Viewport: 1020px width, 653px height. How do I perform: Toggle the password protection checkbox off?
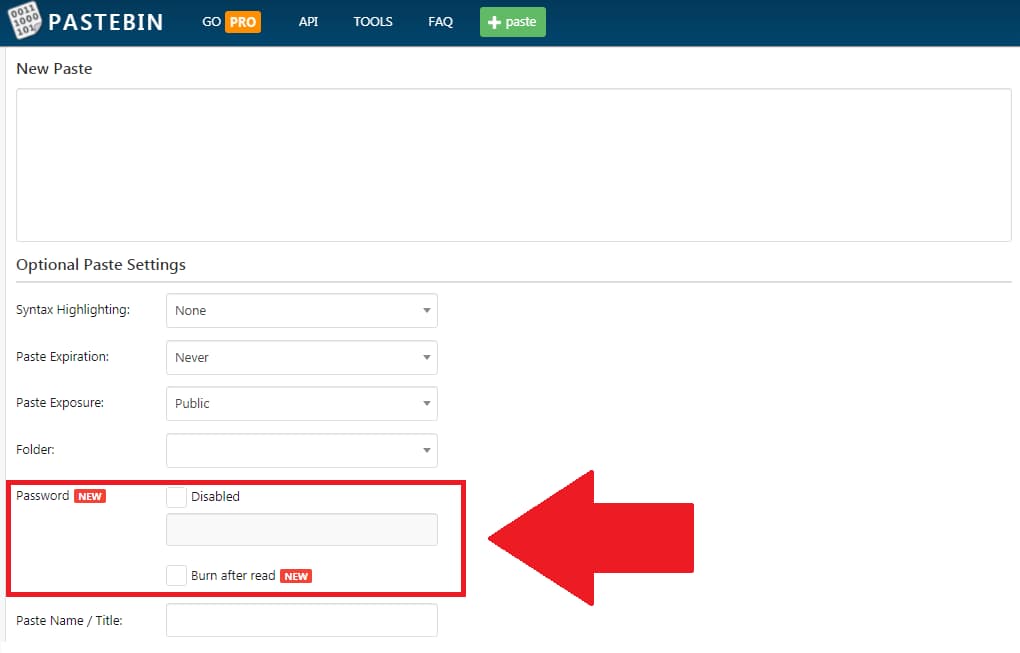click(x=176, y=496)
